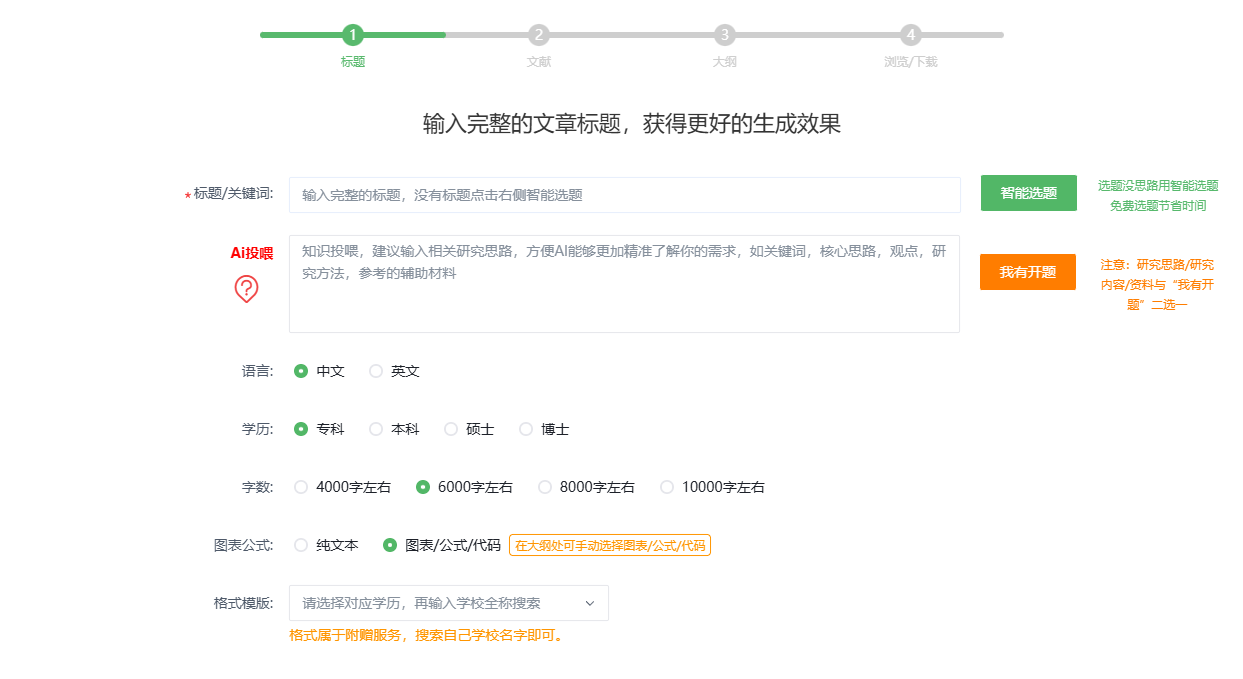This screenshot has width=1243, height=679.
Task: Click the 标题/关键词 input field
Action: [x=624, y=194]
